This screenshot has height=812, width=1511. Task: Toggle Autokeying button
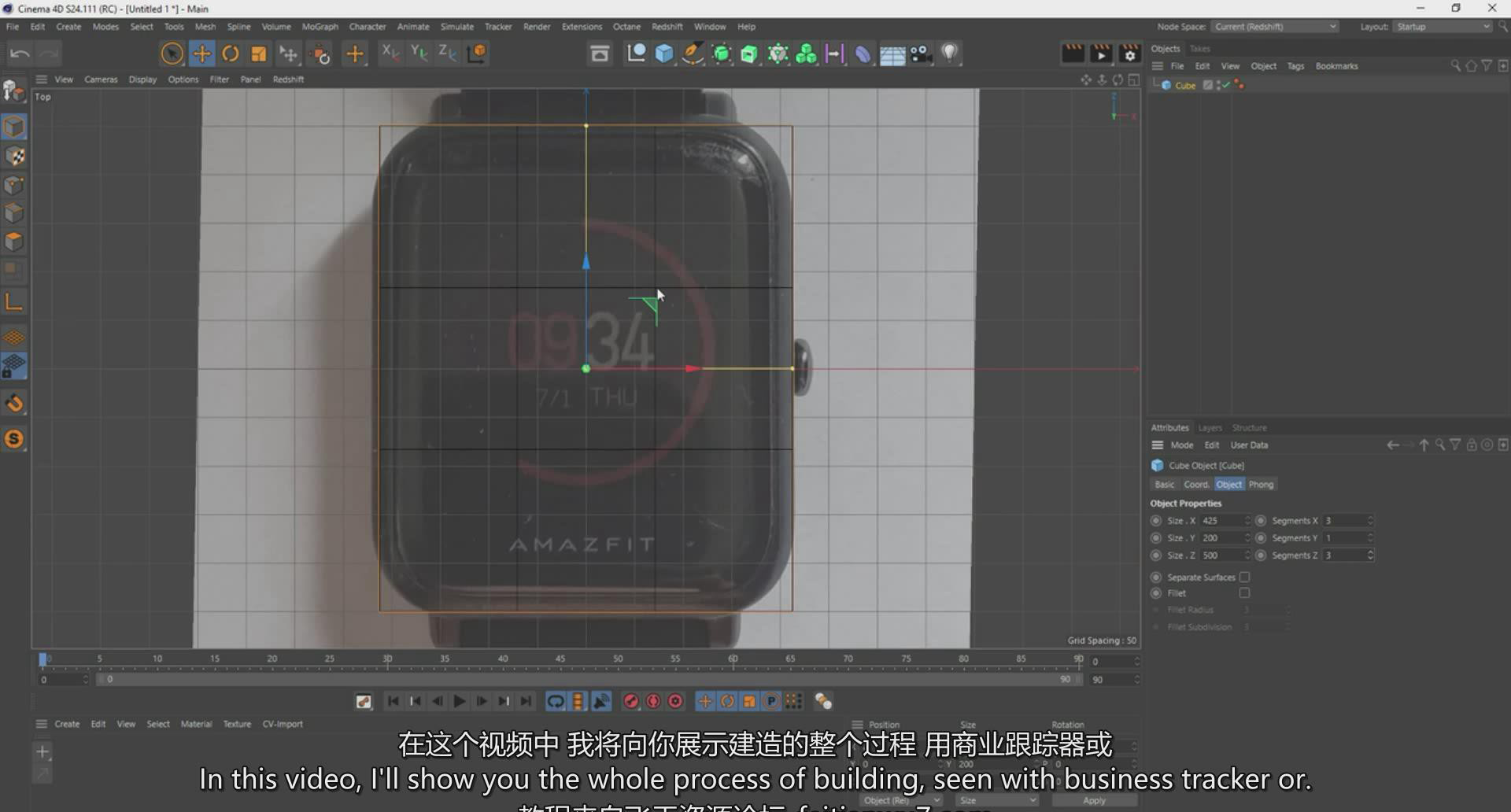(x=653, y=701)
